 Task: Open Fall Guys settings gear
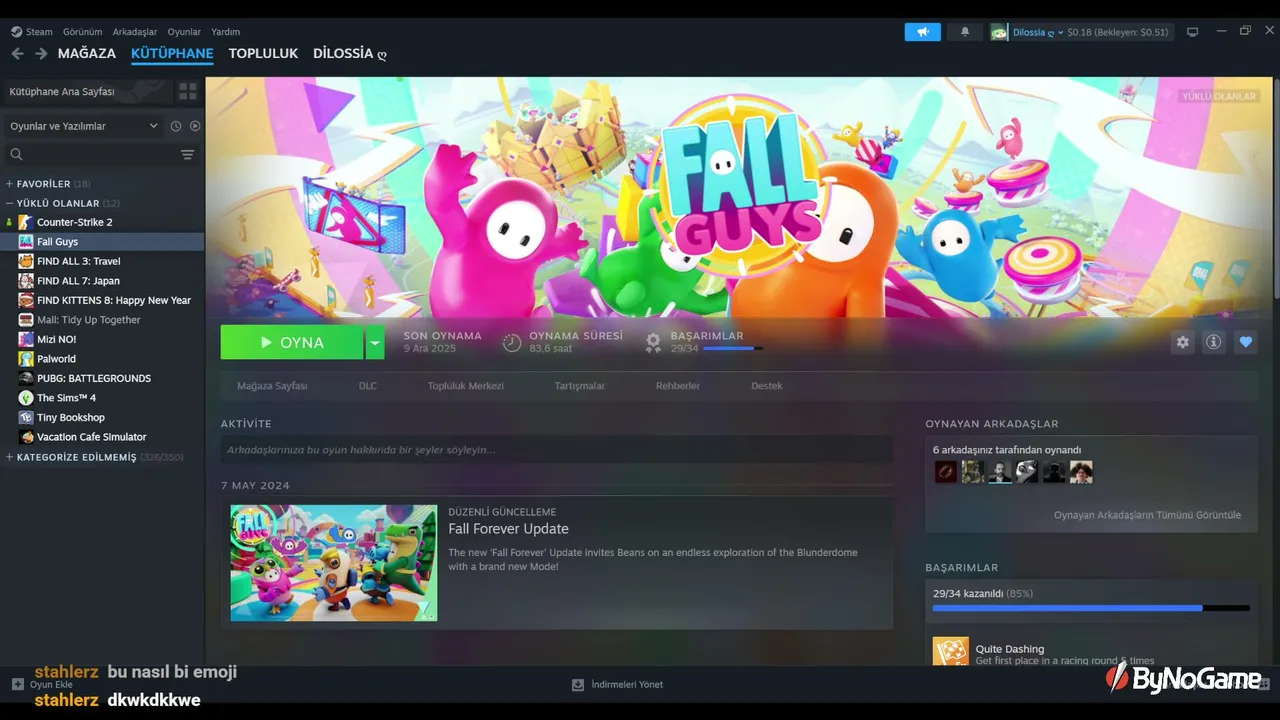[x=1183, y=342]
